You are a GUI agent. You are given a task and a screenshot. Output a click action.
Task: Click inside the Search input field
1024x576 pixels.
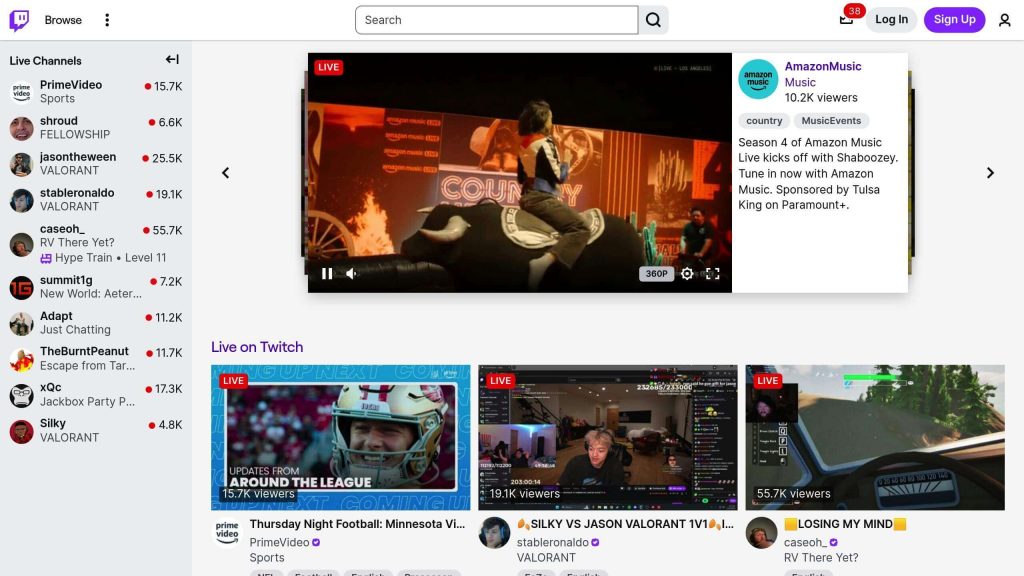click(495, 19)
